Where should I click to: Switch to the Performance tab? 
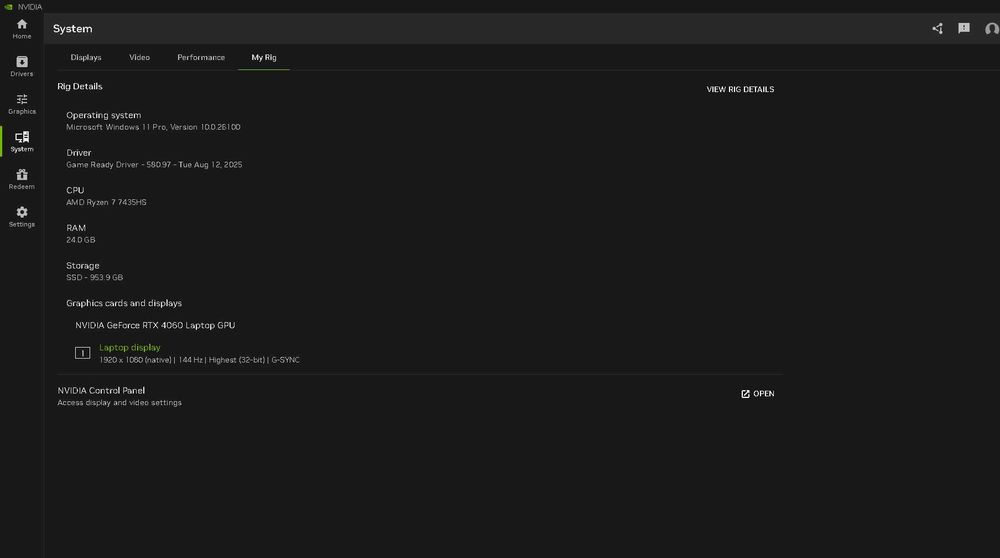point(201,57)
